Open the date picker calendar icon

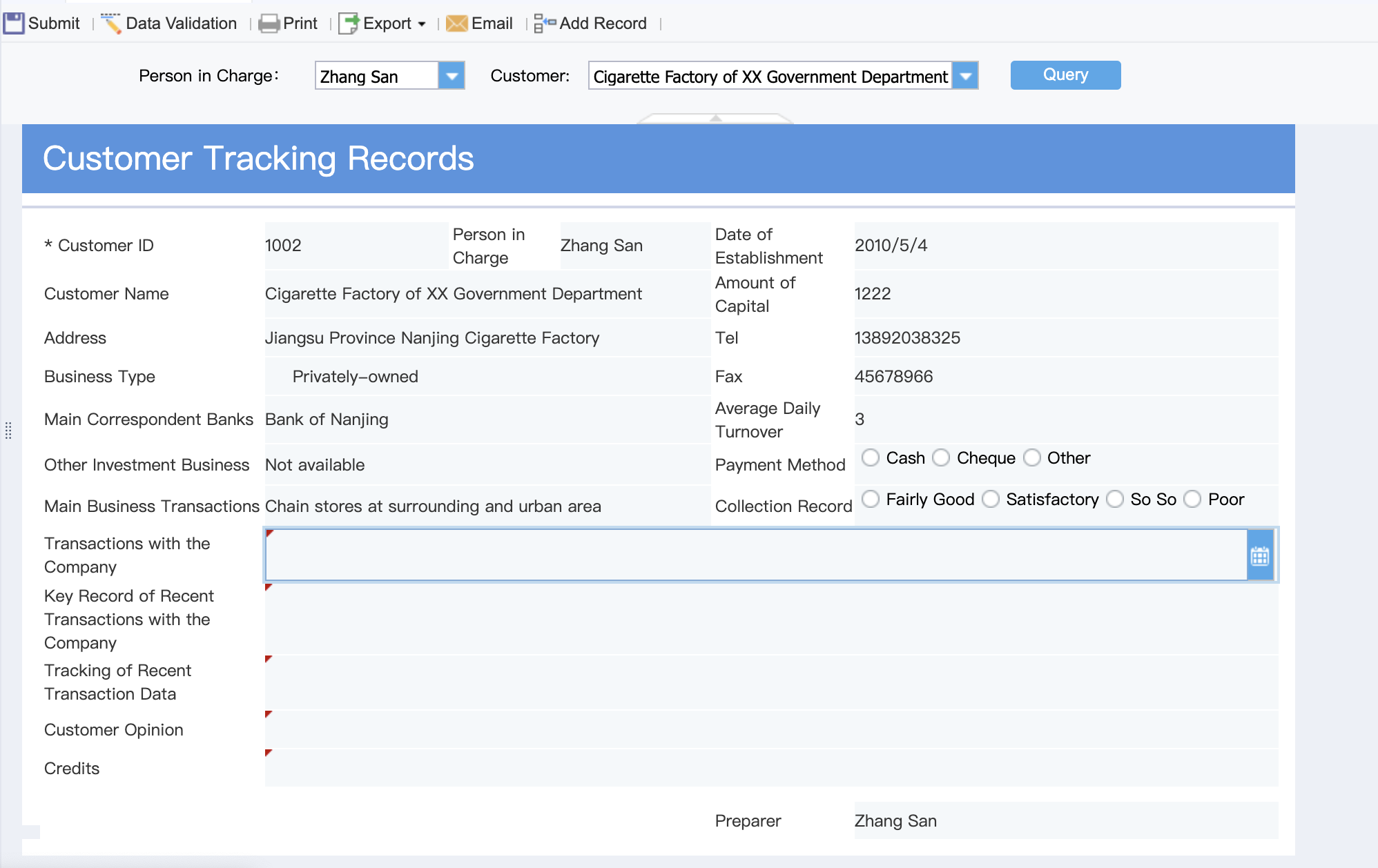1259,554
